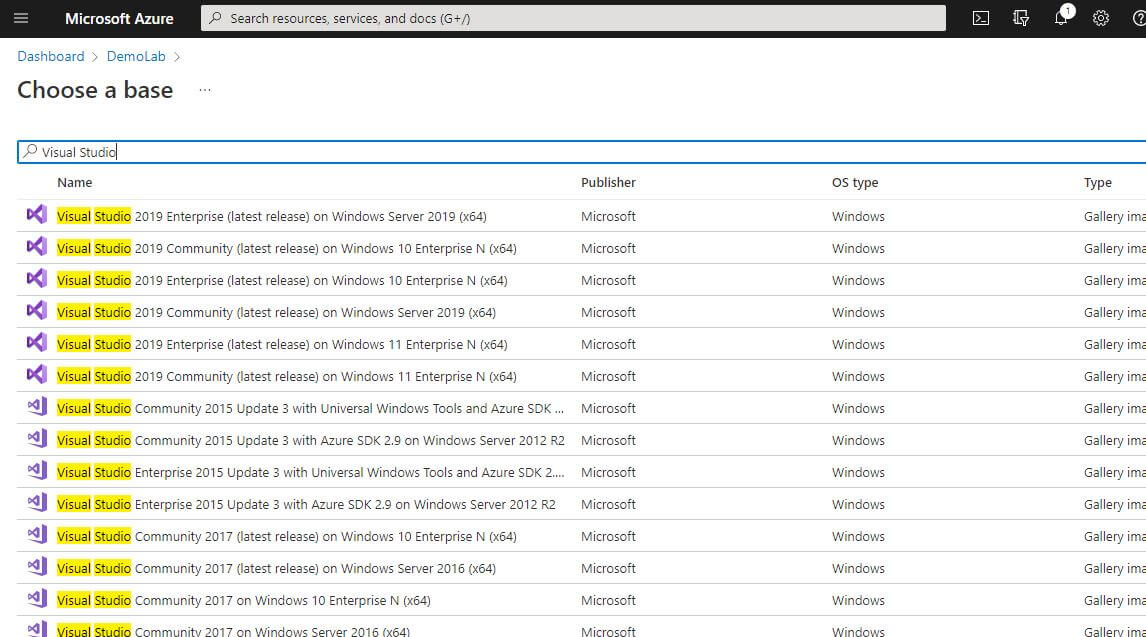This screenshot has width=1146, height=637.
Task: Open portal settings gear
Action: pyautogui.click(x=1101, y=18)
